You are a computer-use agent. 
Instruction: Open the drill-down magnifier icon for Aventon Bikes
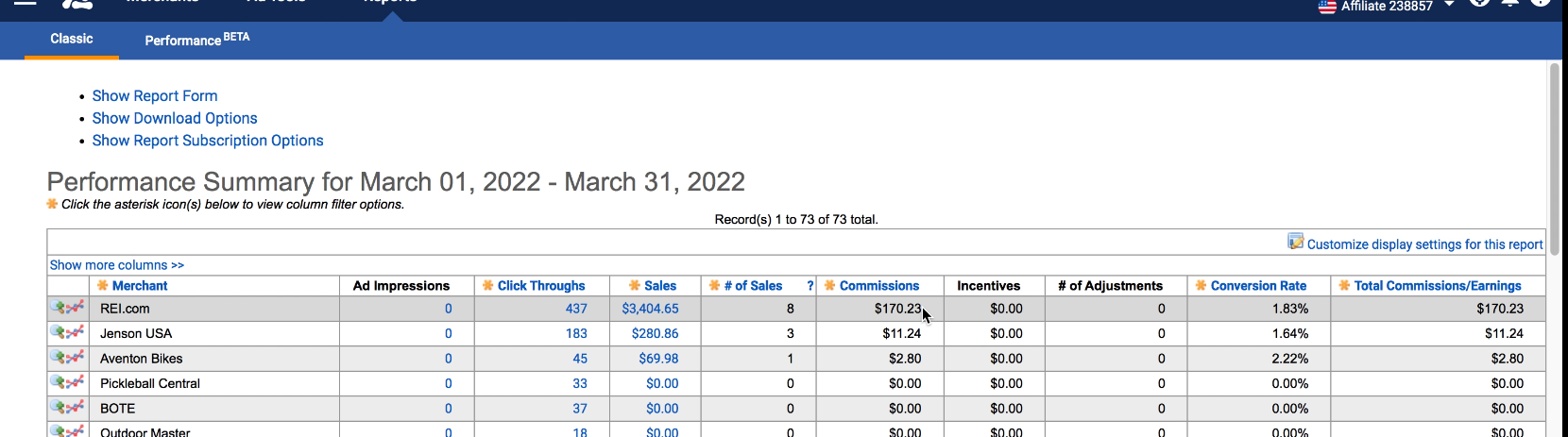[x=59, y=358]
